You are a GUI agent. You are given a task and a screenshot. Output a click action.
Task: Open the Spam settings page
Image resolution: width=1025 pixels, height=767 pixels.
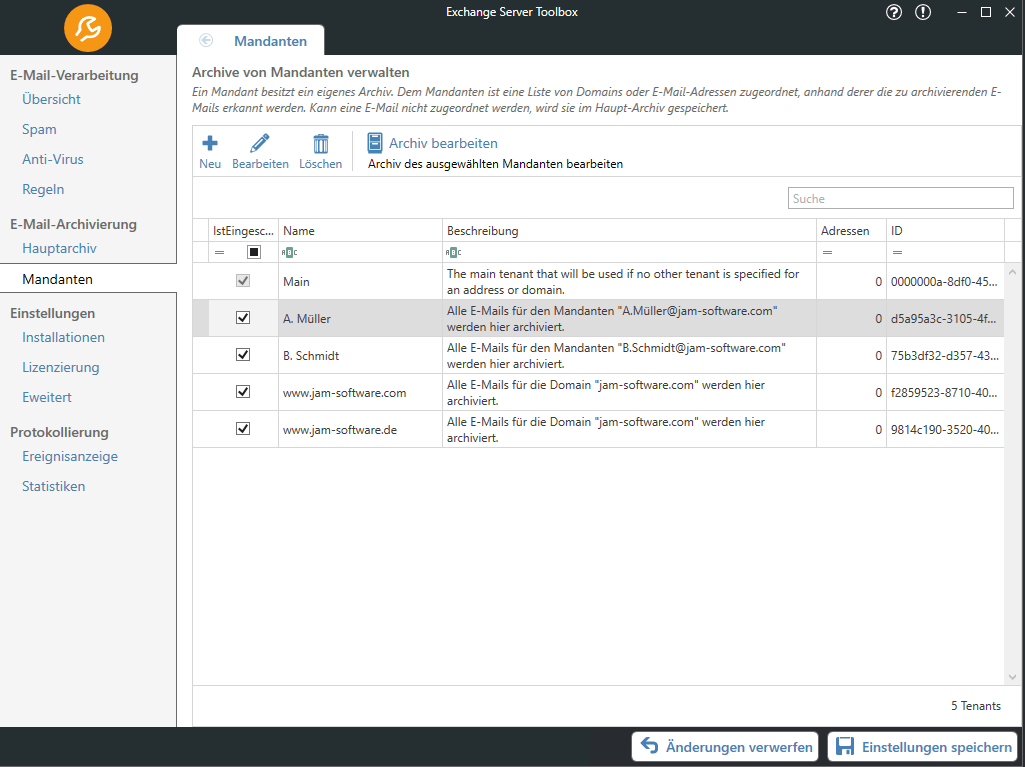tap(39, 129)
